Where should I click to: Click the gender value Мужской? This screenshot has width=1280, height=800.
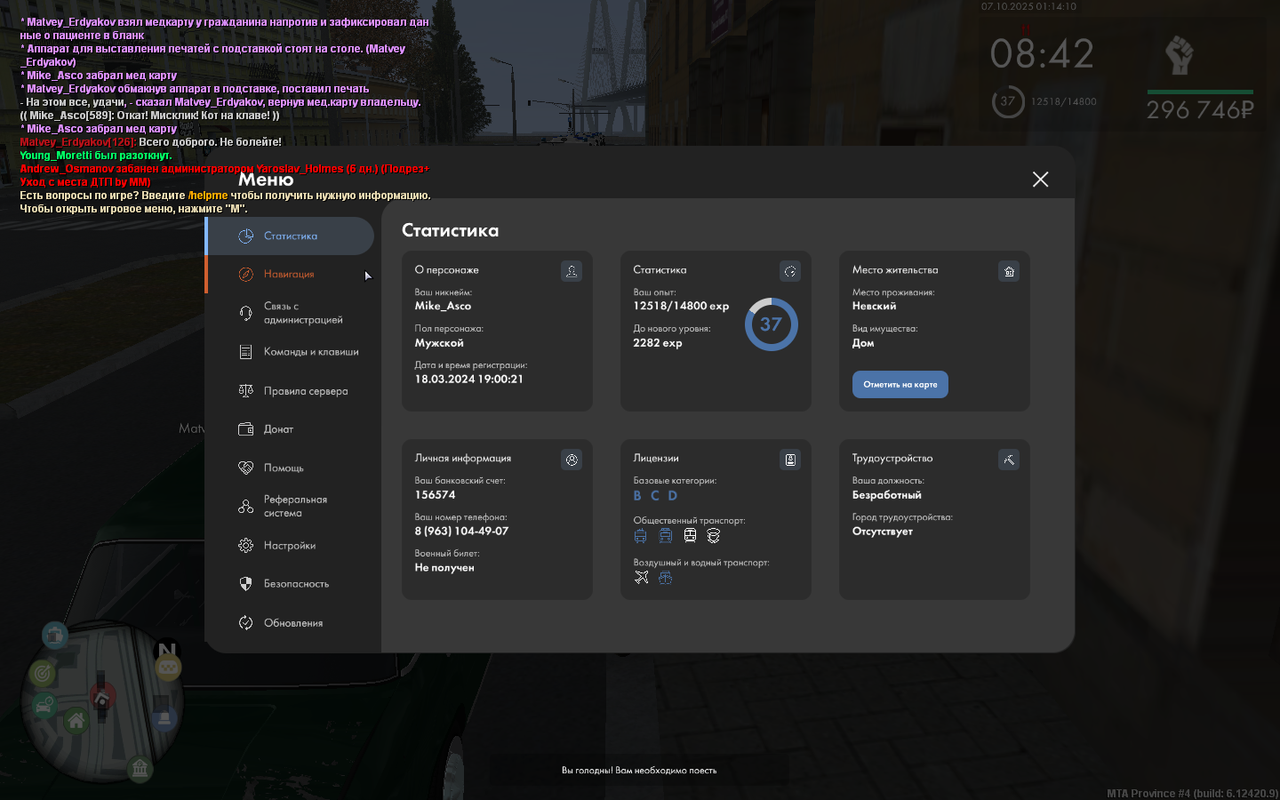[439, 343]
